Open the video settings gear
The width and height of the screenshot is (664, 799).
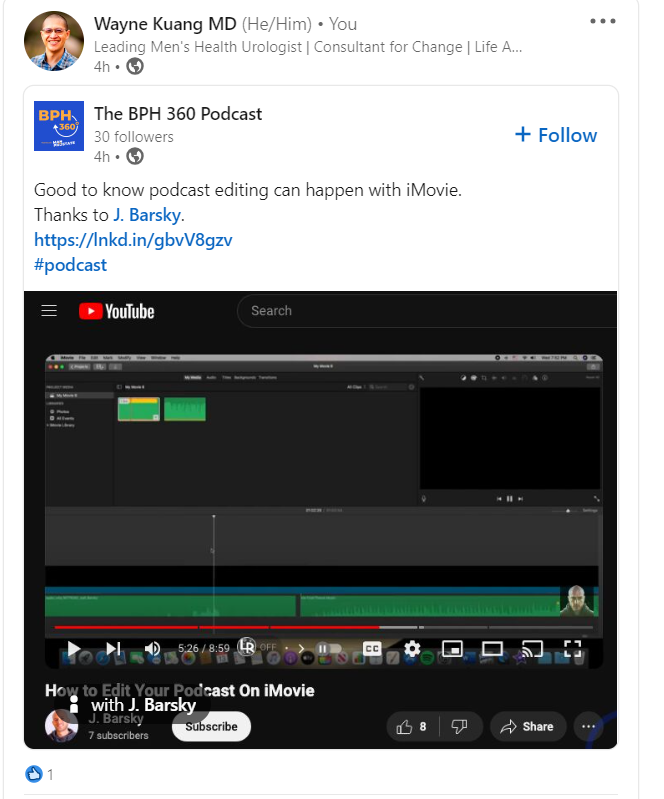click(412, 649)
